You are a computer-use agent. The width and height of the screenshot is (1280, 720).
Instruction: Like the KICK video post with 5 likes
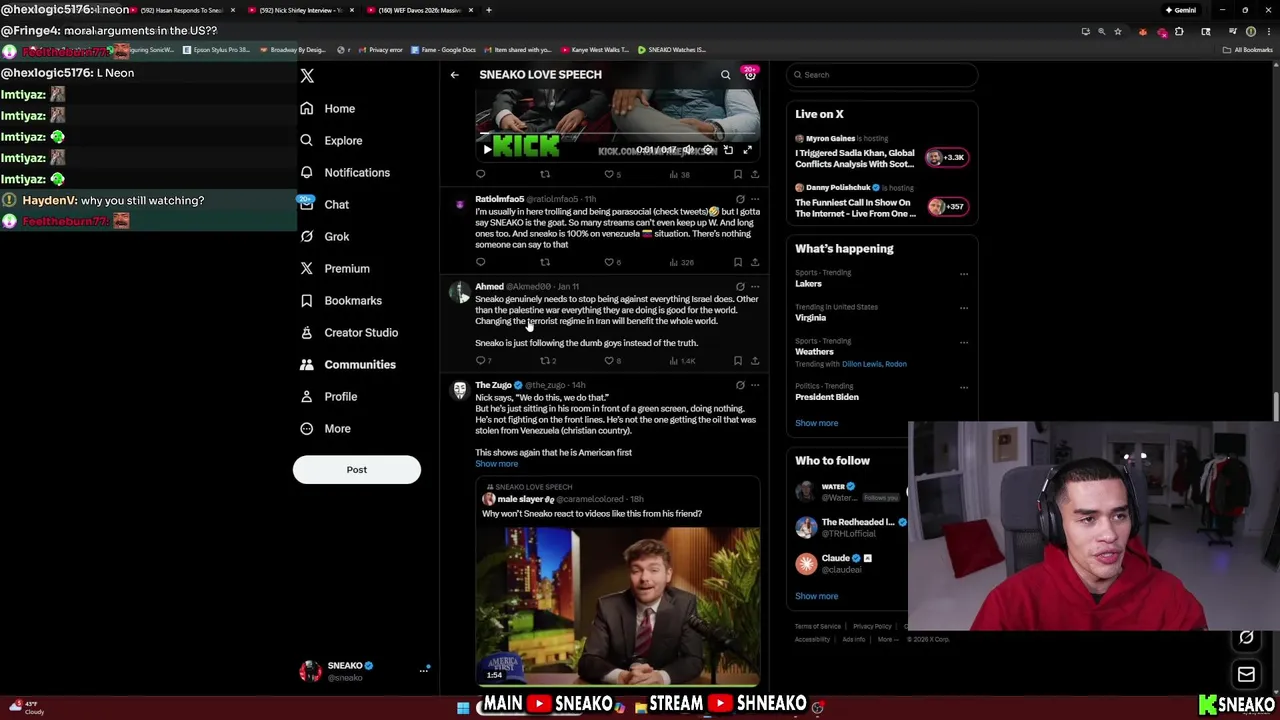point(612,174)
